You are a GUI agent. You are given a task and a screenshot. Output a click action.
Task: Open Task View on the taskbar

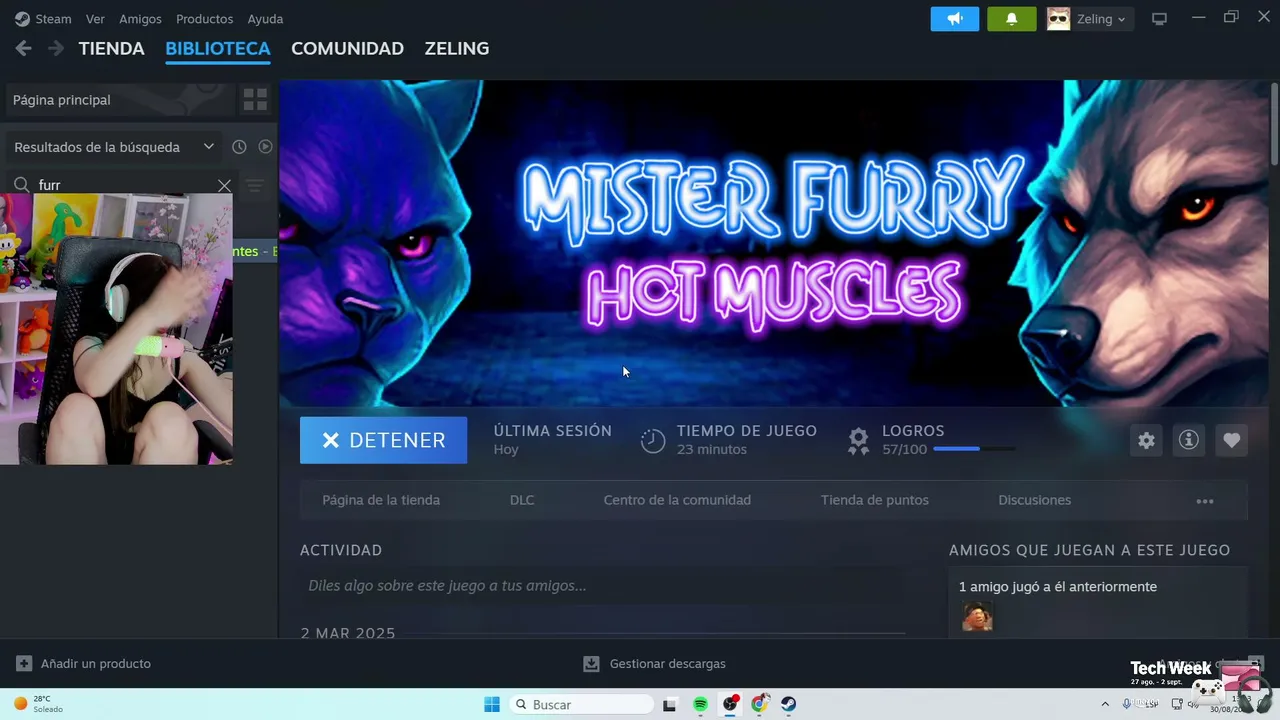[670, 705]
